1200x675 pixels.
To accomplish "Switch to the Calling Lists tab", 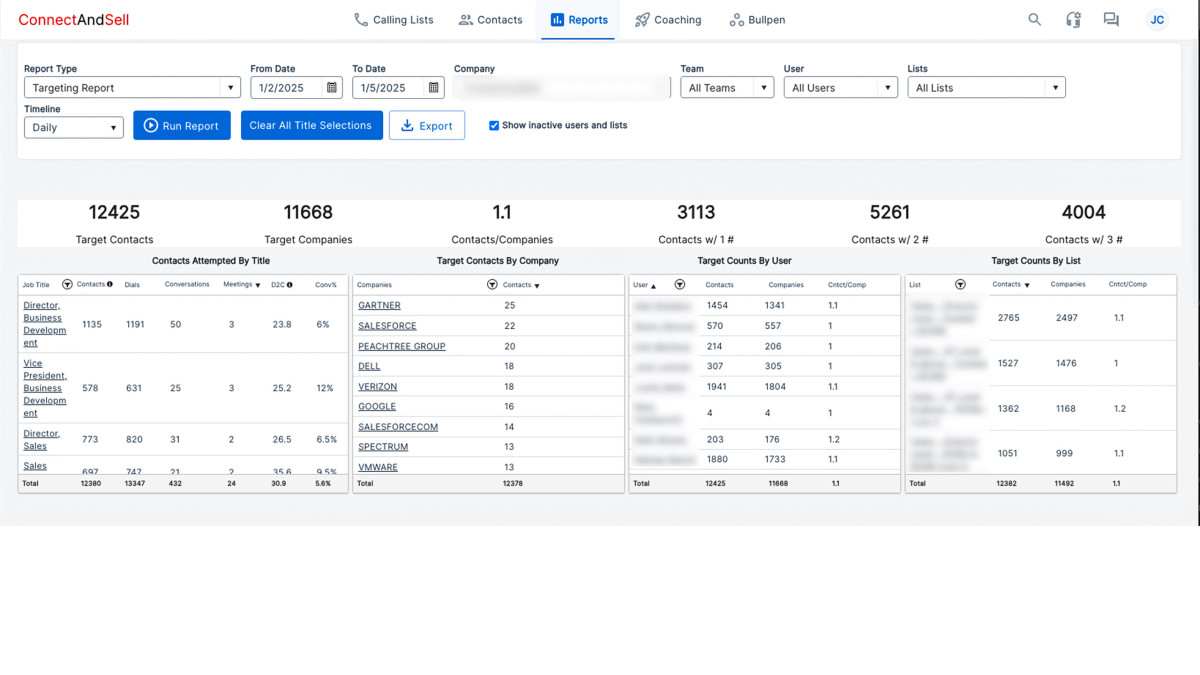I will (394, 20).
